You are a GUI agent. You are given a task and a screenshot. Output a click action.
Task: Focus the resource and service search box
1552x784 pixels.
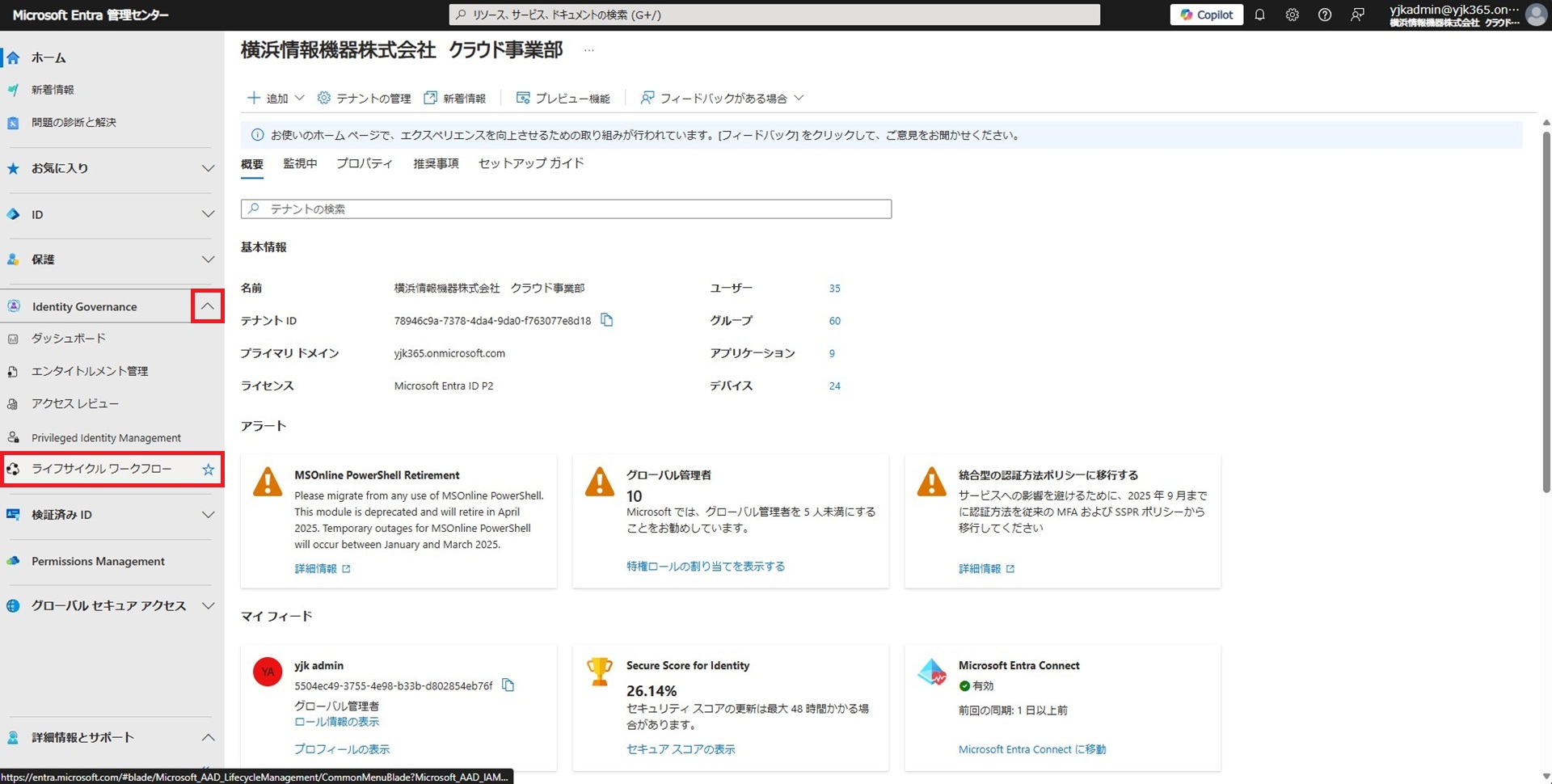click(x=774, y=15)
